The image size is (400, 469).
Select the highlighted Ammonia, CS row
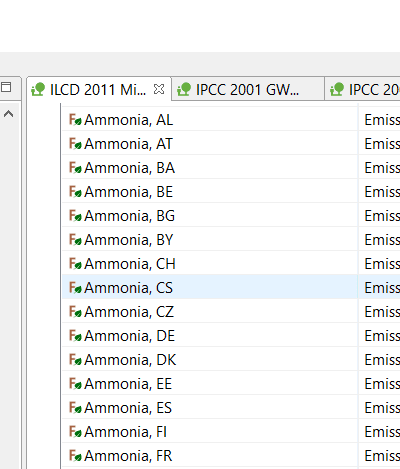tap(210, 288)
